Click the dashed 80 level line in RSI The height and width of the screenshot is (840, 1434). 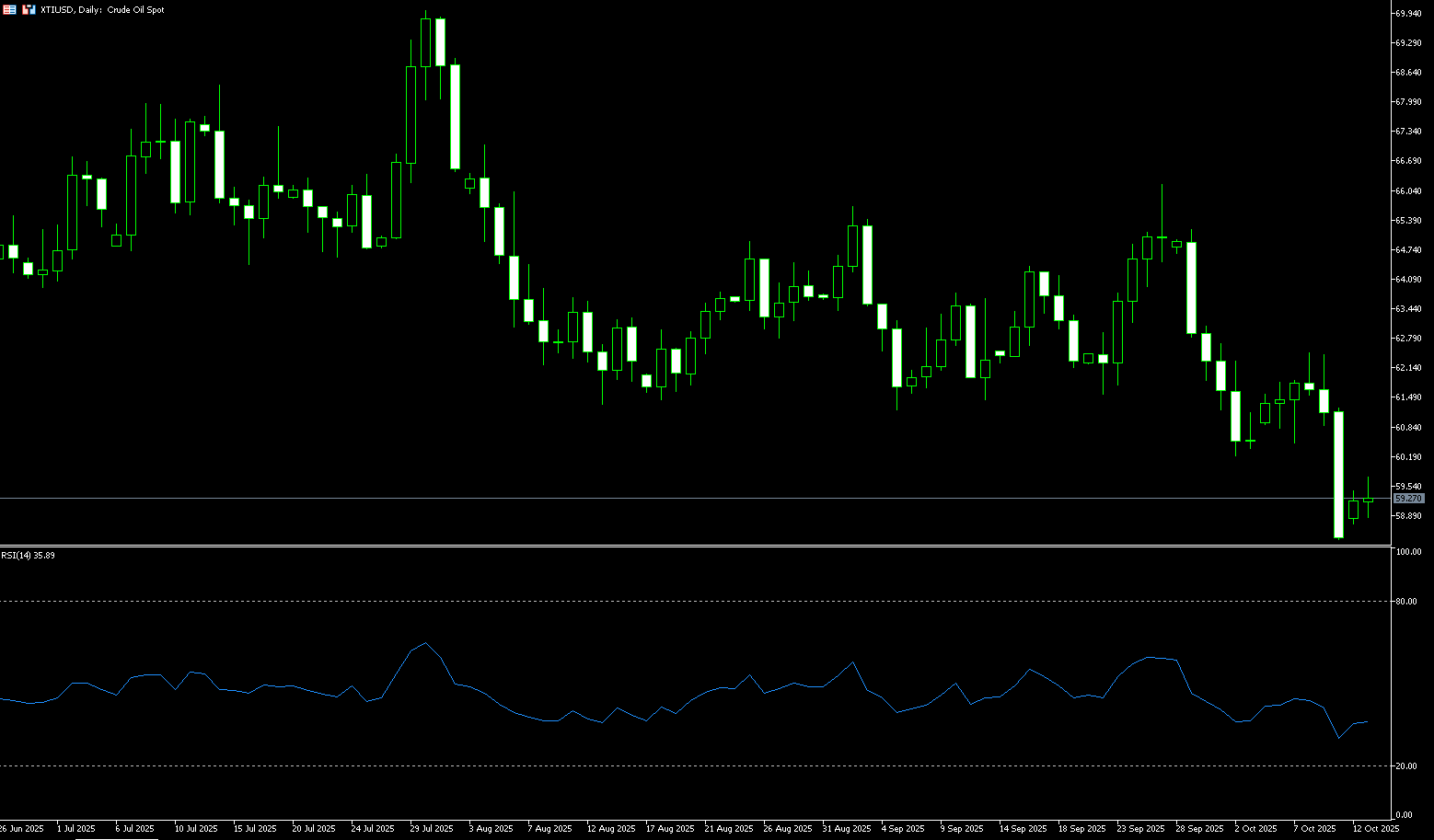pyautogui.click(x=644, y=602)
